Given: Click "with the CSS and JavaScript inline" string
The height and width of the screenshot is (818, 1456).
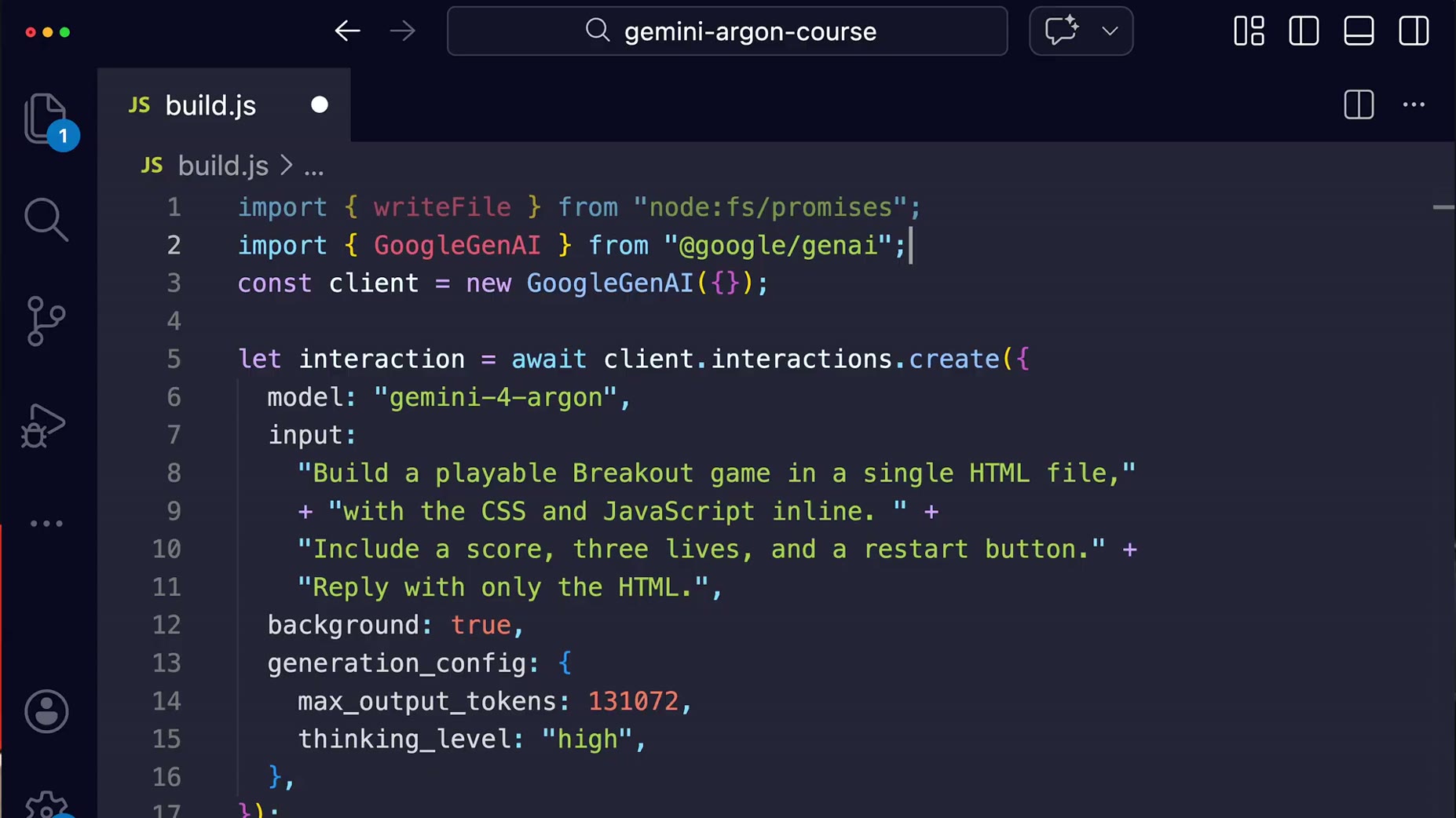Looking at the screenshot, I should [x=617, y=511].
